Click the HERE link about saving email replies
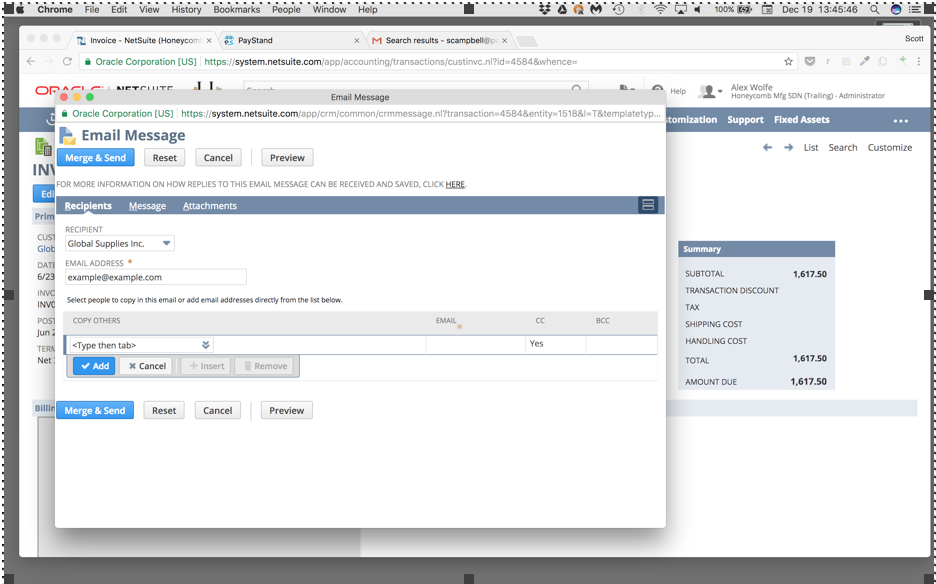The height and width of the screenshot is (584, 936). tap(456, 184)
